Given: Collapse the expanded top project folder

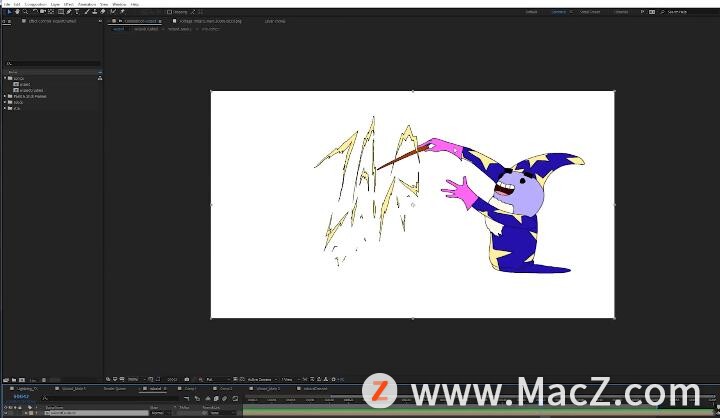Looking at the screenshot, I should (5, 78).
